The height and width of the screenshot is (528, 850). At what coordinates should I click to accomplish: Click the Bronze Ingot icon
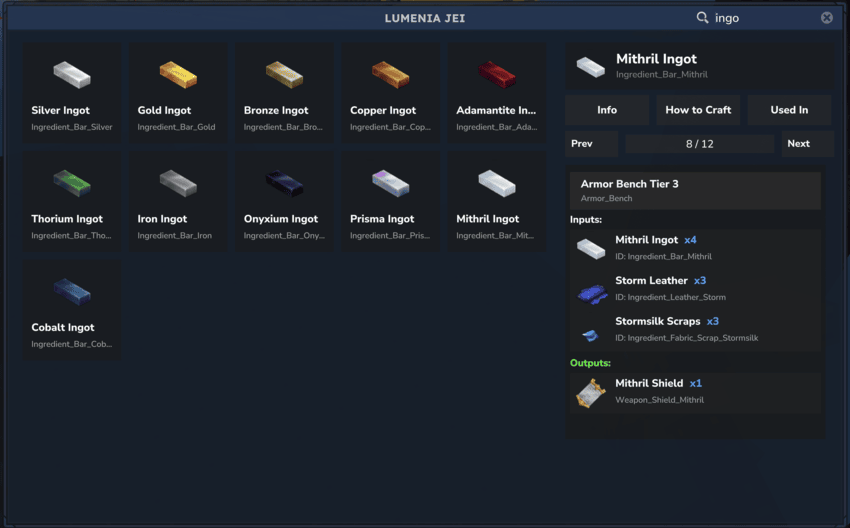284,74
